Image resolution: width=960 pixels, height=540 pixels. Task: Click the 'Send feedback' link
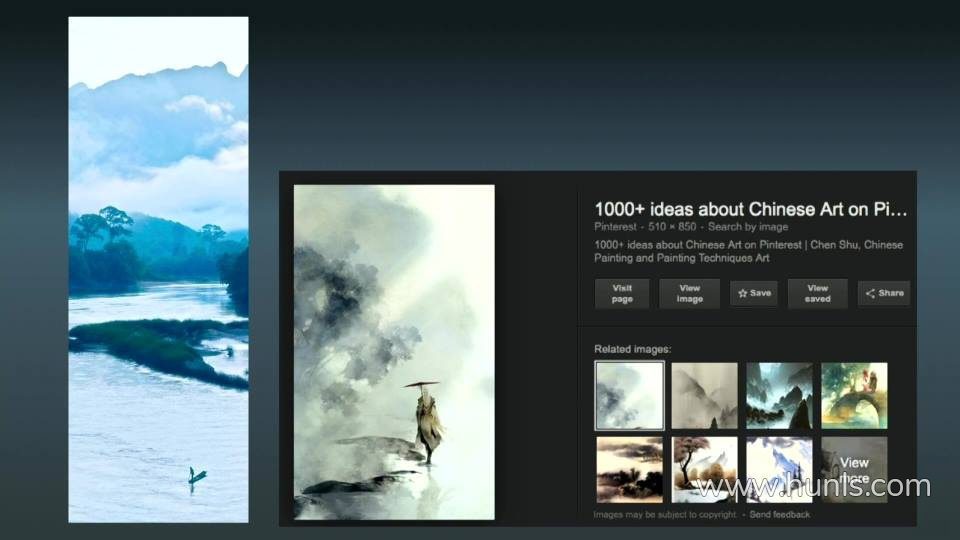coord(779,514)
